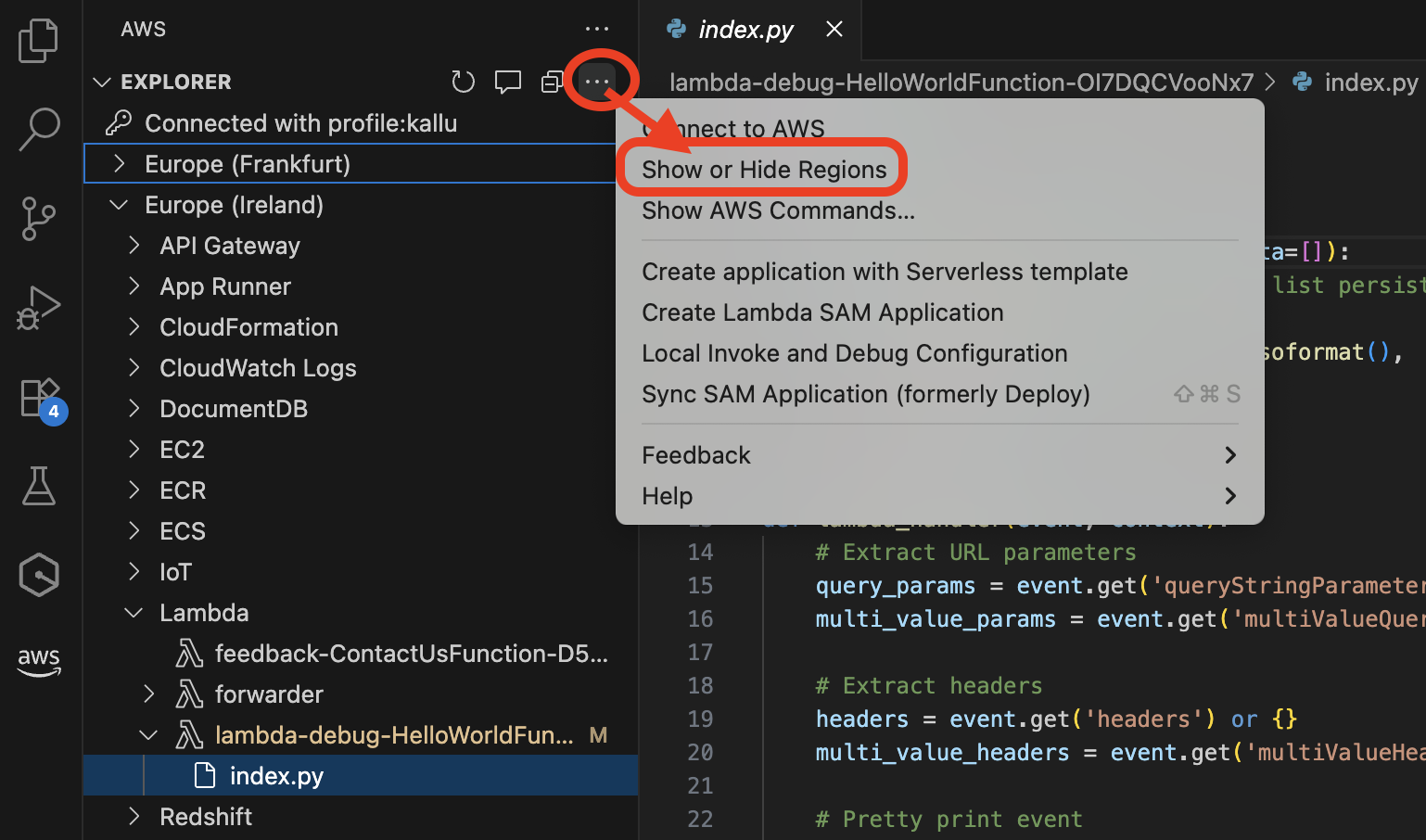The width and height of the screenshot is (1426, 840).
Task: Collapse the EXPLORER section chevron
Action: click(102, 82)
